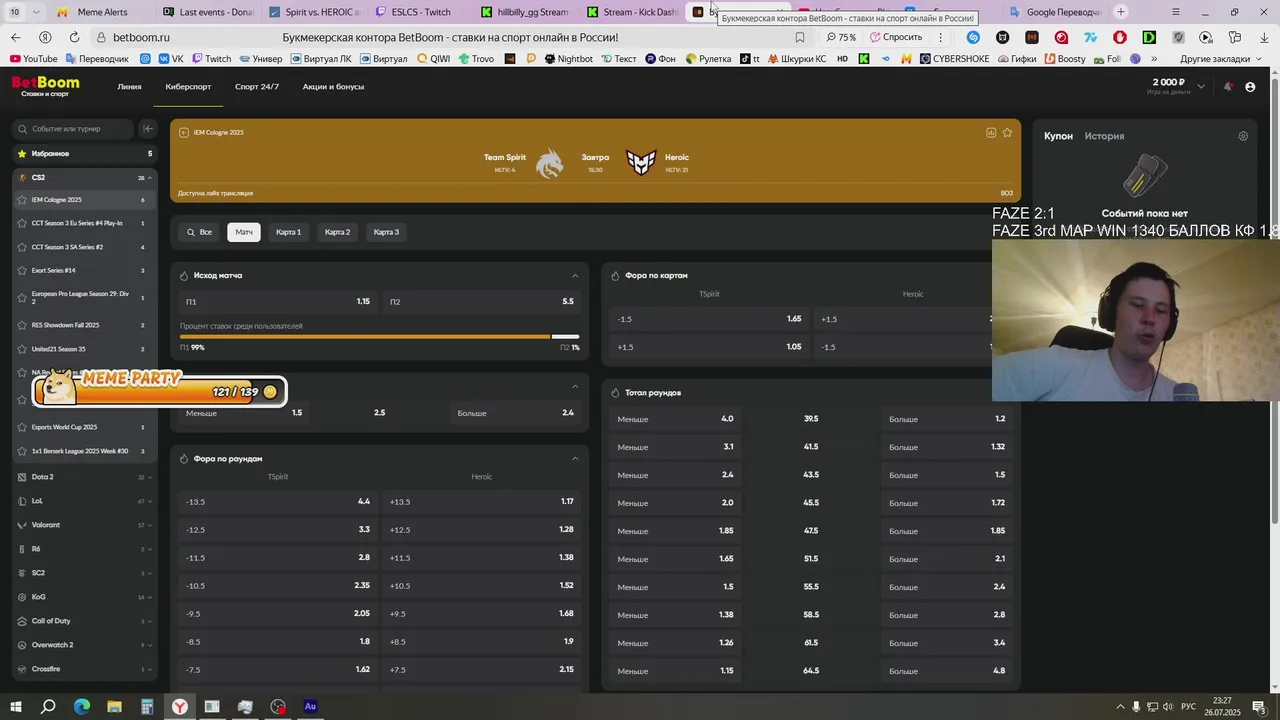Select Heroic +7.5 handicap at 2.15
The width and height of the screenshot is (1280, 720).
pyautogui.click(x=482, y=669)
